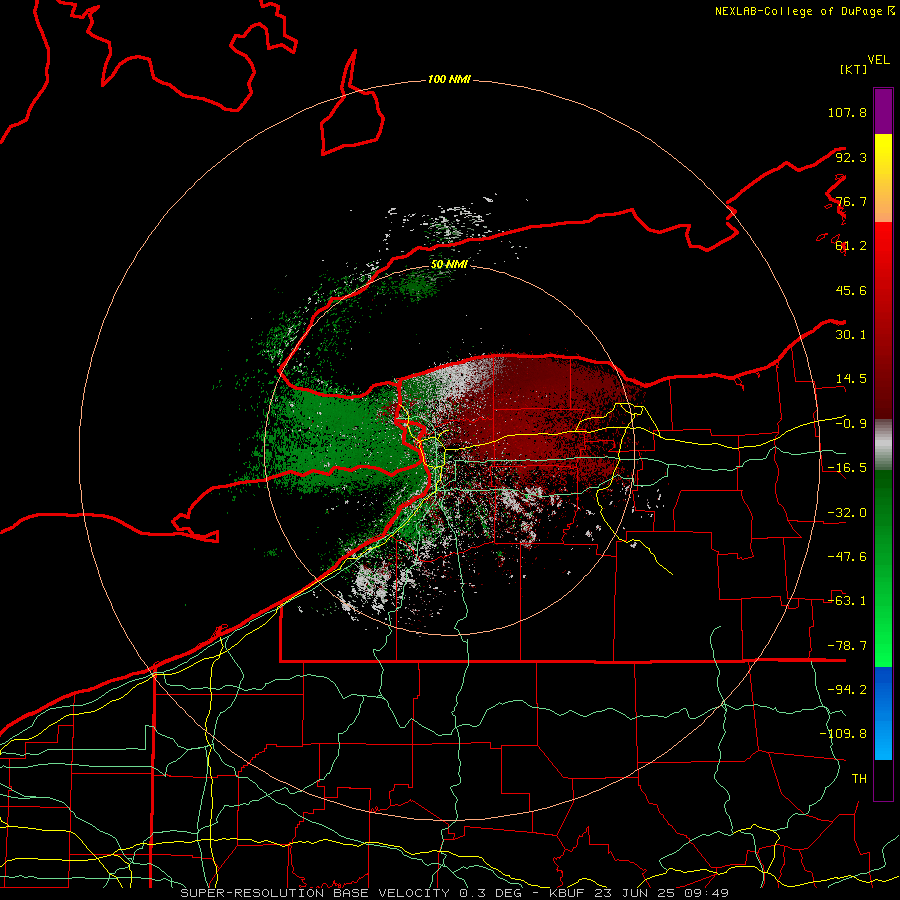
Task: Click the [KT] units label
Action: click(x=853, y=69)
